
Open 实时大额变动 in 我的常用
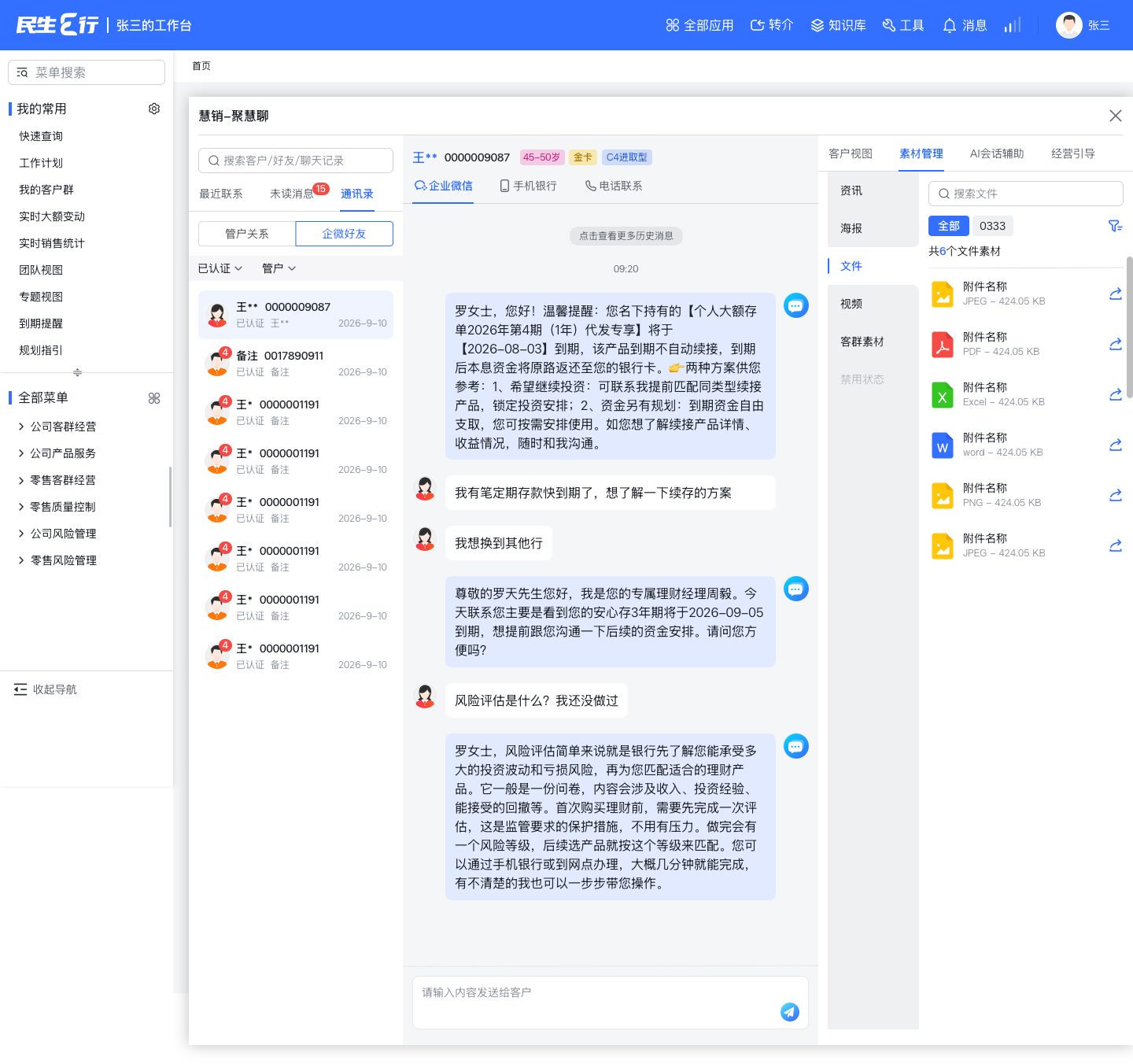52,216
